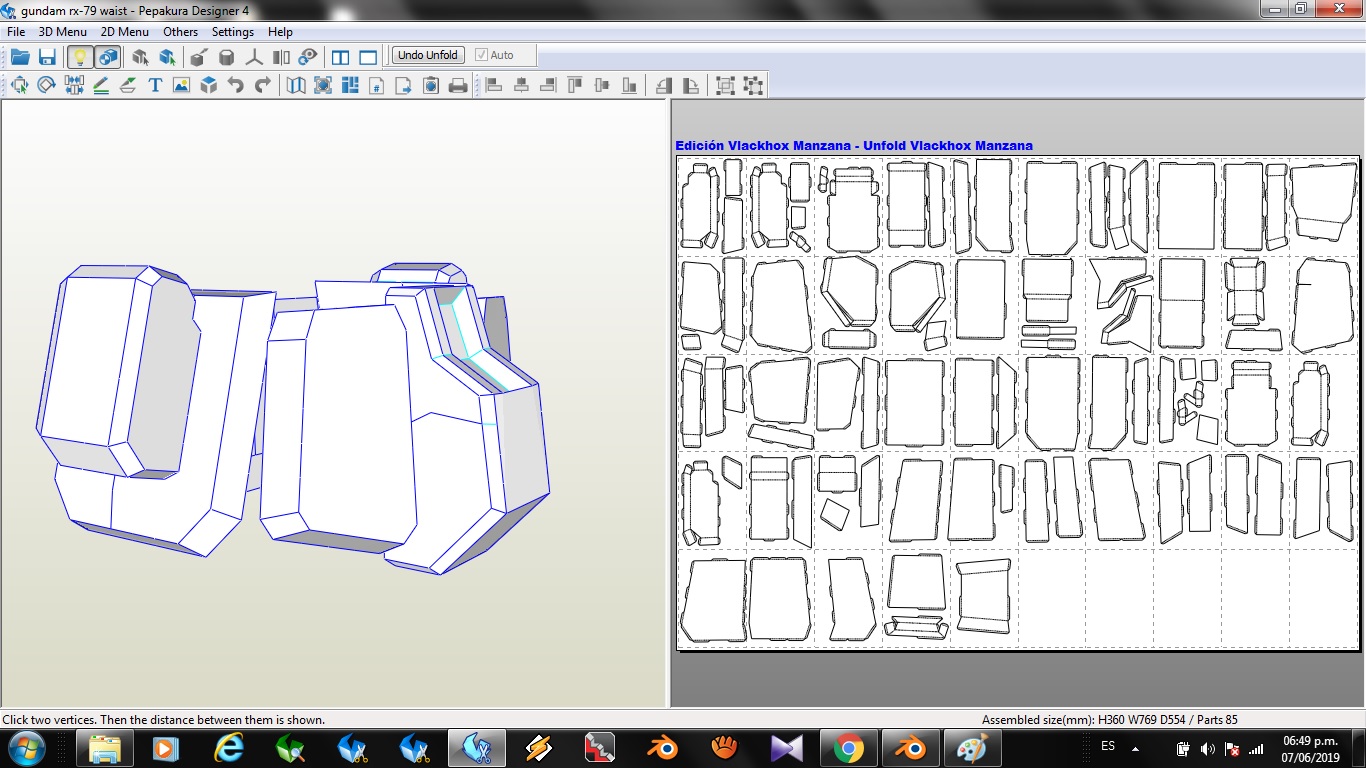The height and width of the screenshot is (768, 1366).
Task: Click the blue 3D cube icon in second toolbar
Action: click(x=208, y=85)
